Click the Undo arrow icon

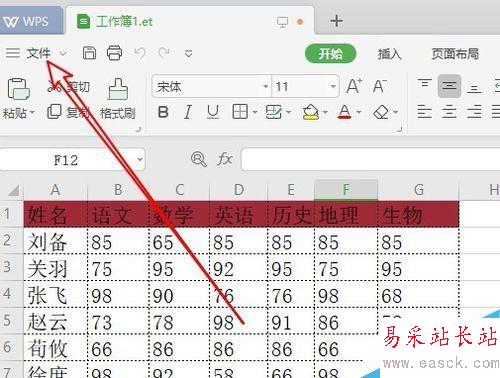click(x=140, y=53)
